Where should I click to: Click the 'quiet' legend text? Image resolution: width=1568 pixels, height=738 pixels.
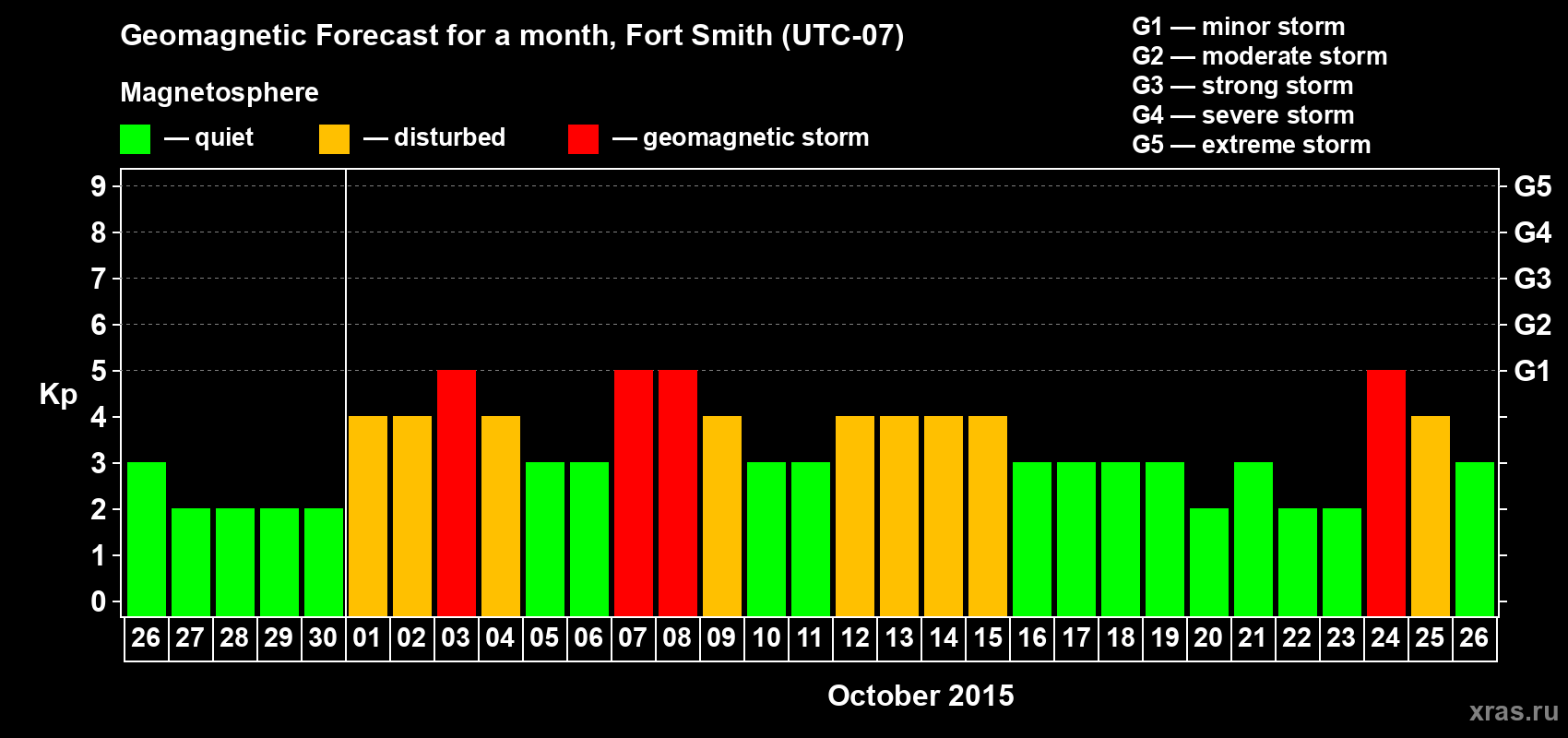[224, 138]
